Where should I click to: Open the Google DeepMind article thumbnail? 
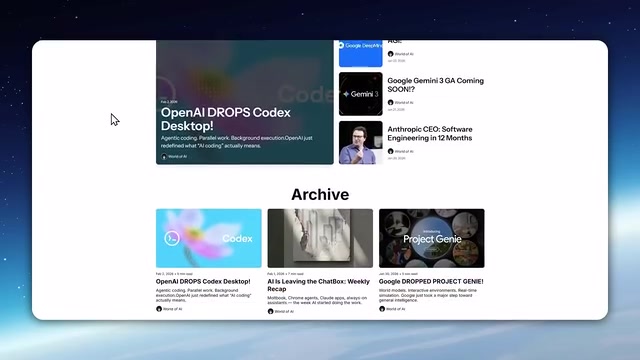click(361, 53)
